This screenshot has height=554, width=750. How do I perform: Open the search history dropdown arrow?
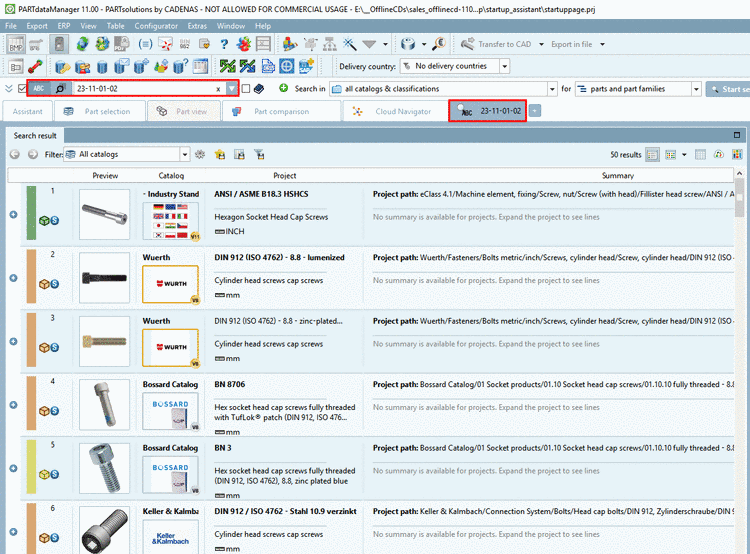click(232, 89)
